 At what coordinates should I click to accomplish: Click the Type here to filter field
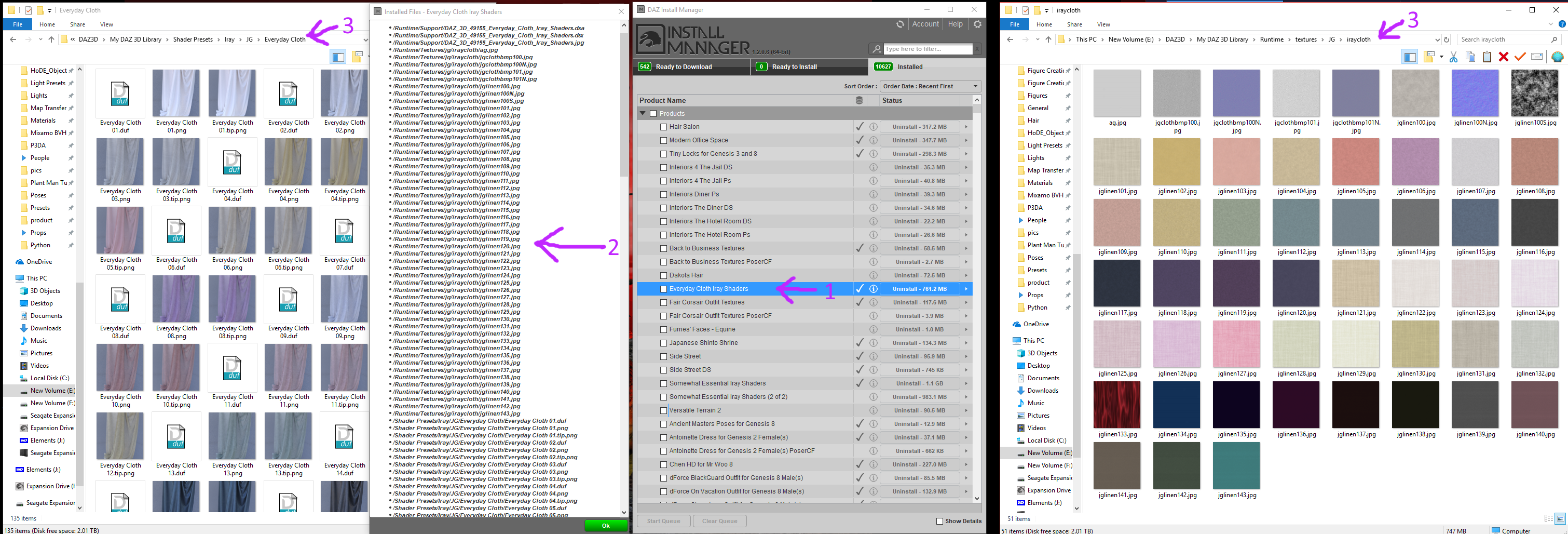(x=927, y=49)
